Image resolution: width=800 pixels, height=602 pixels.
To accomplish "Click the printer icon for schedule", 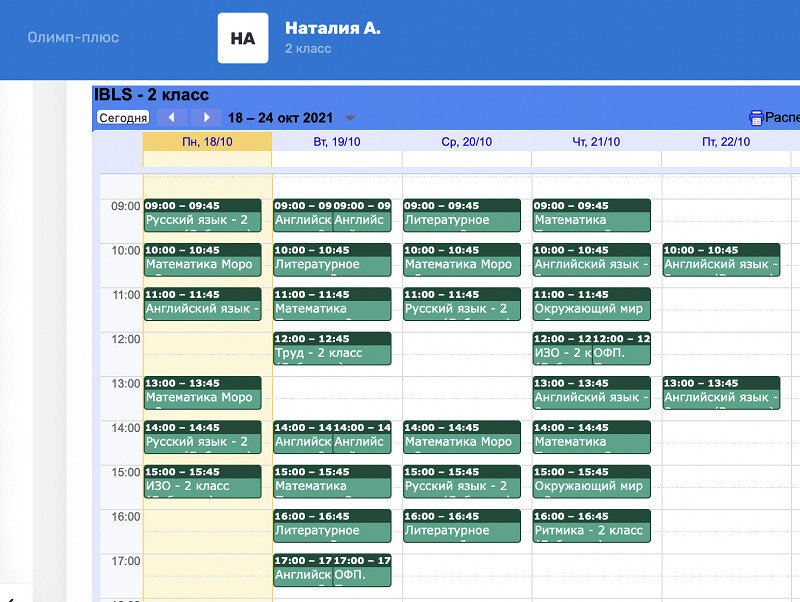I will (756, 117).
